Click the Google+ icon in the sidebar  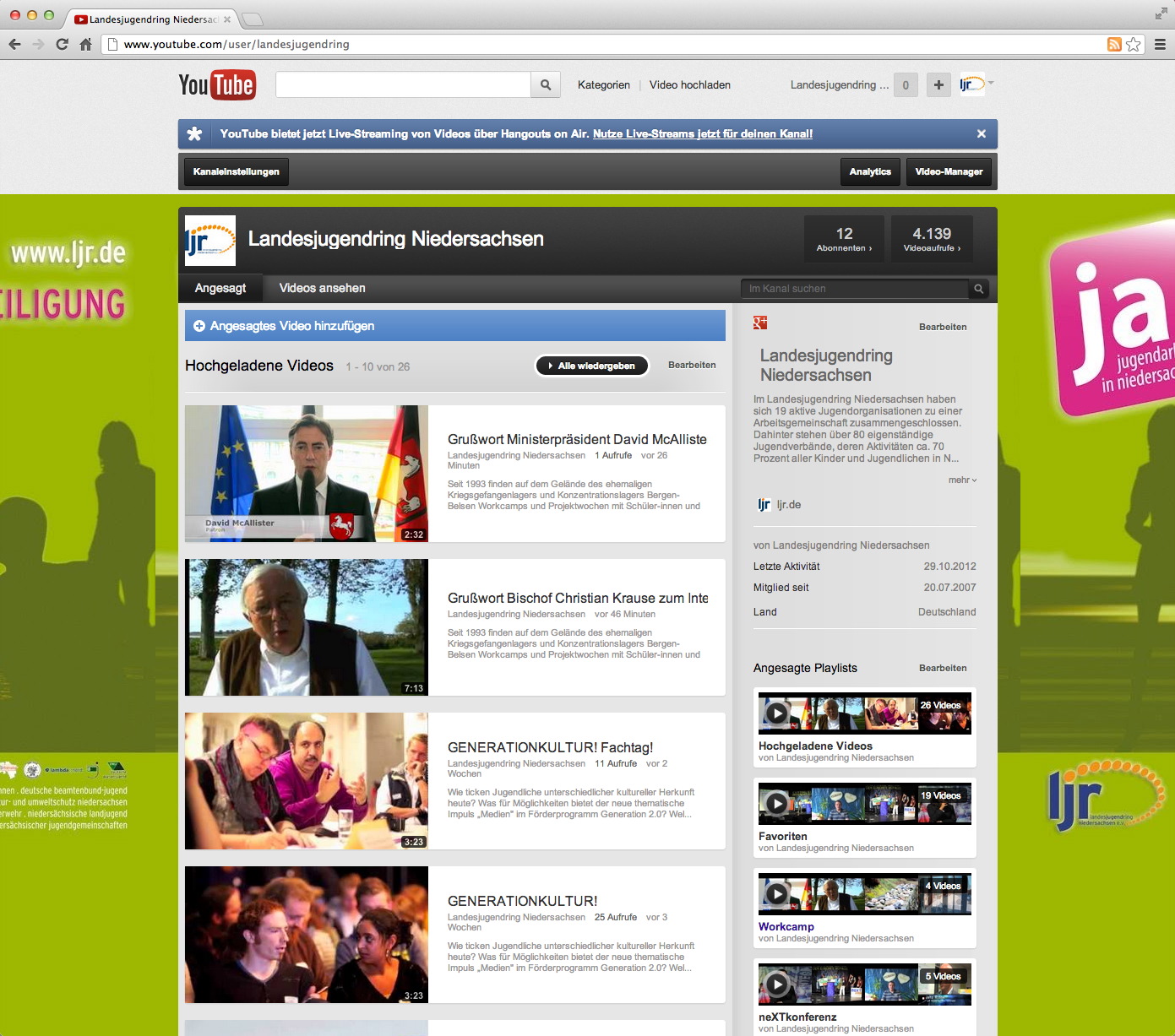coord(758,323)
